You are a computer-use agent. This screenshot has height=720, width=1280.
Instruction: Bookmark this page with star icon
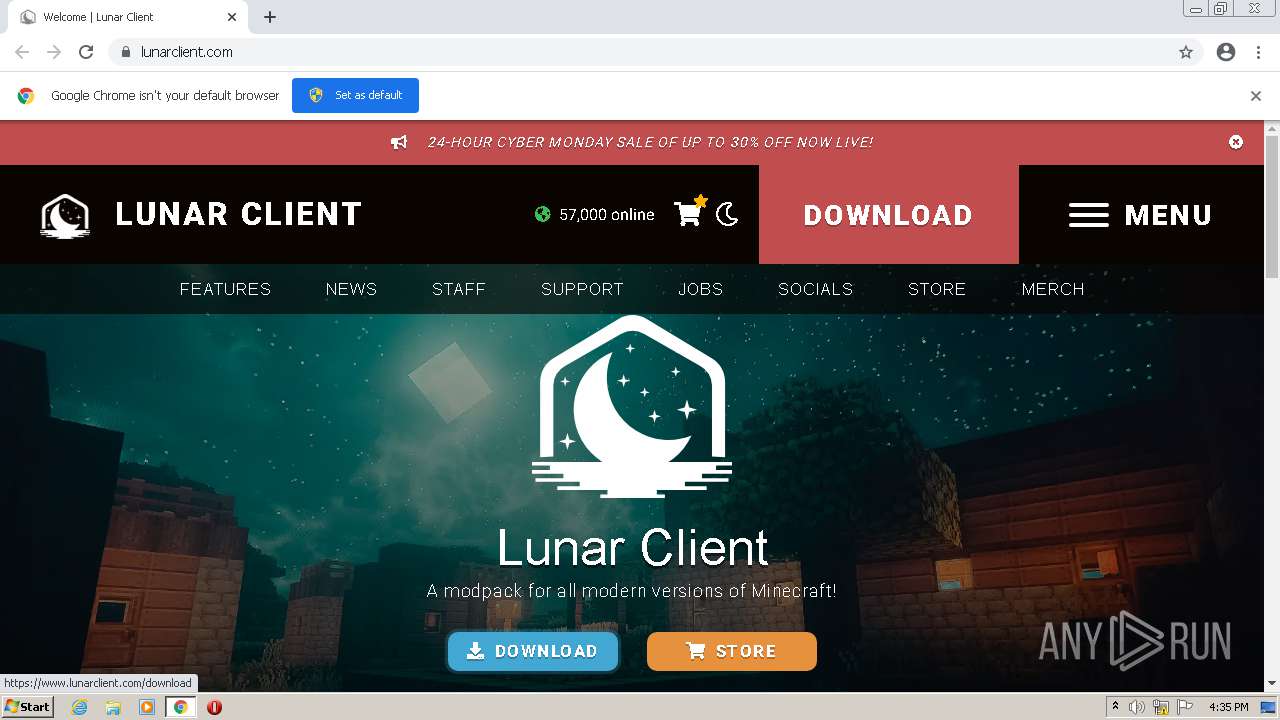click(x=1186, y=52)
